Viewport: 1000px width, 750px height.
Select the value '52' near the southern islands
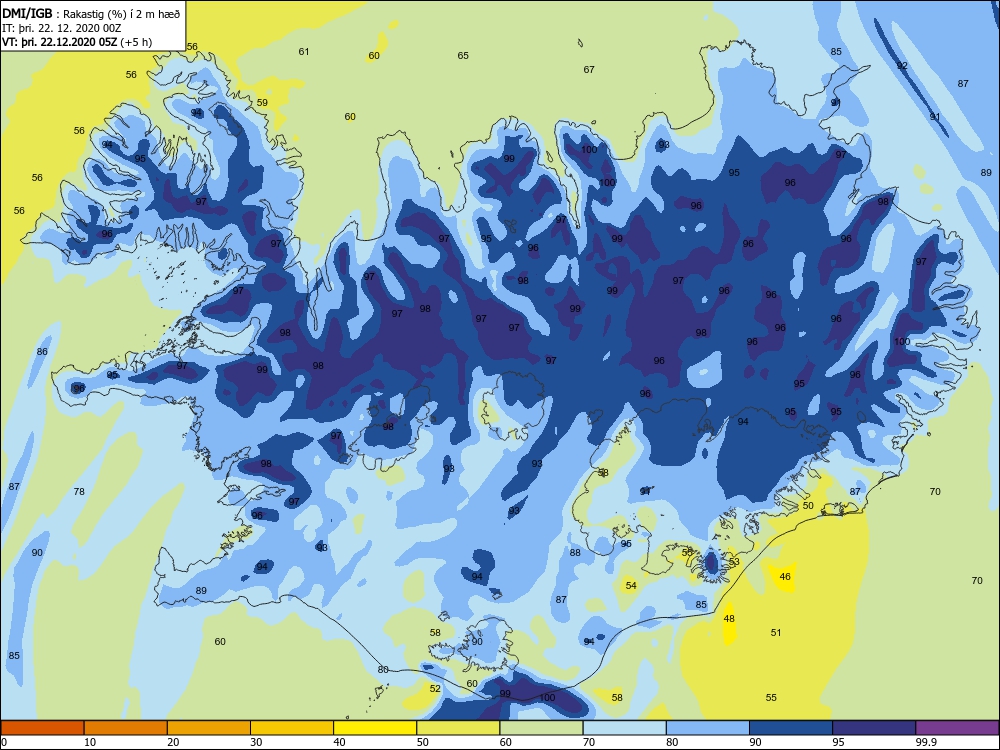coord(435,689)
